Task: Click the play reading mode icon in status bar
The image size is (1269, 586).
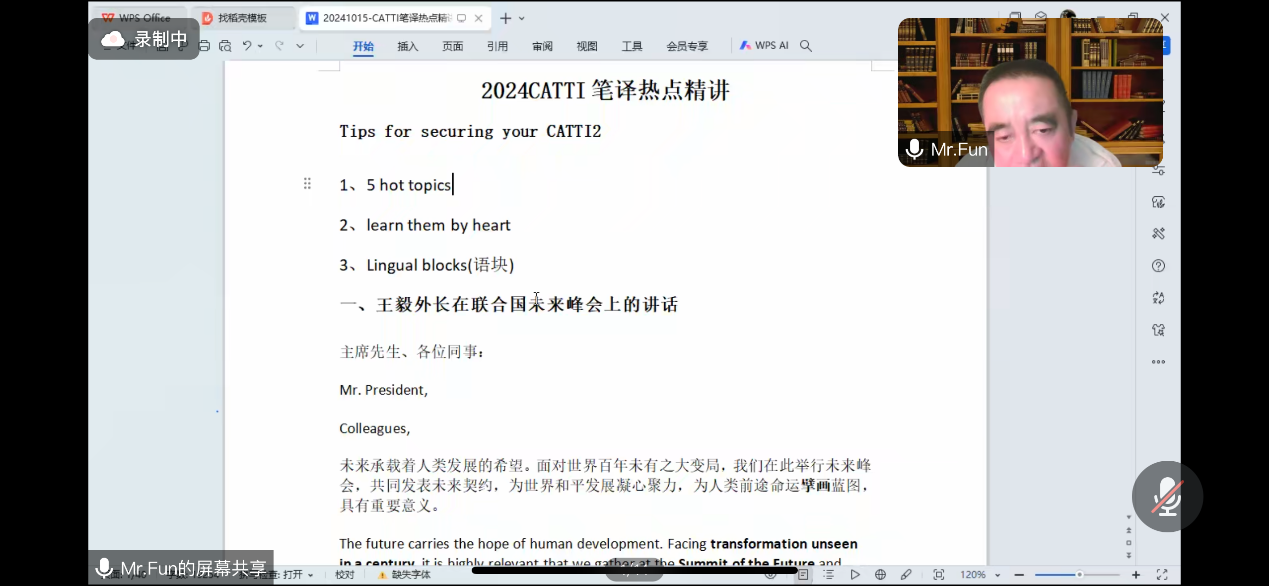Action: coord(855,575)
